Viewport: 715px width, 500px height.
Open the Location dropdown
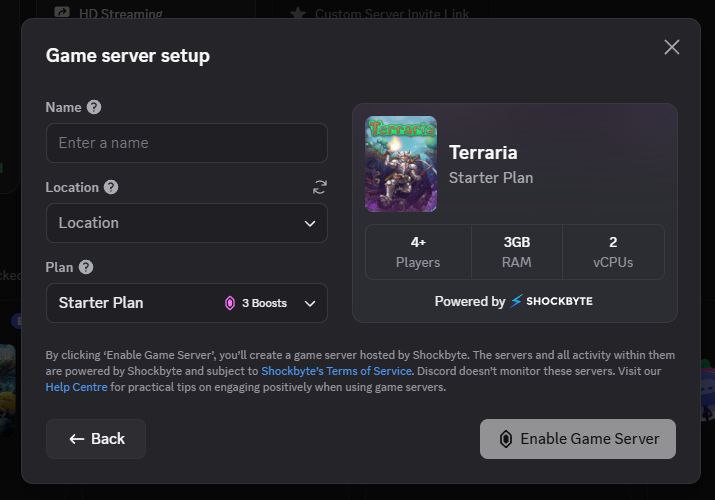(x=186, y=223)
